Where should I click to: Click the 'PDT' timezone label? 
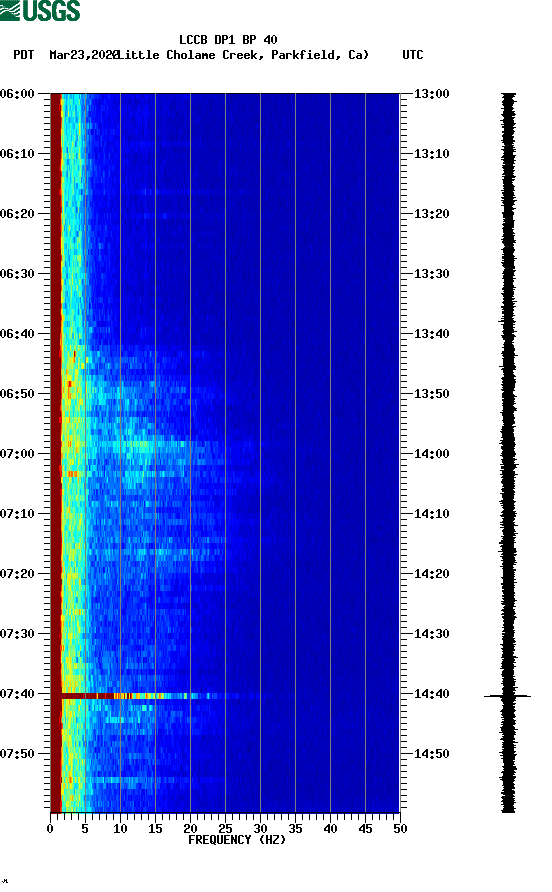pos(24,55)
